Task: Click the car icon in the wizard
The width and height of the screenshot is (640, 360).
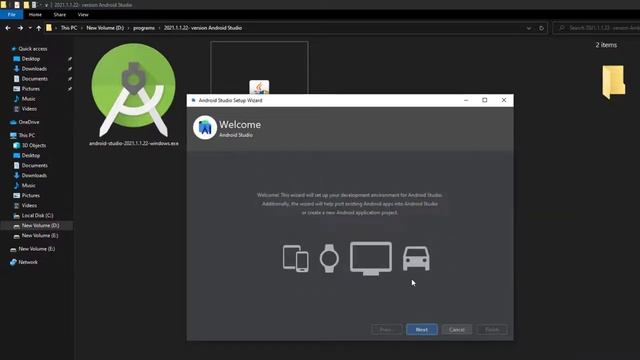Action: 416,258
